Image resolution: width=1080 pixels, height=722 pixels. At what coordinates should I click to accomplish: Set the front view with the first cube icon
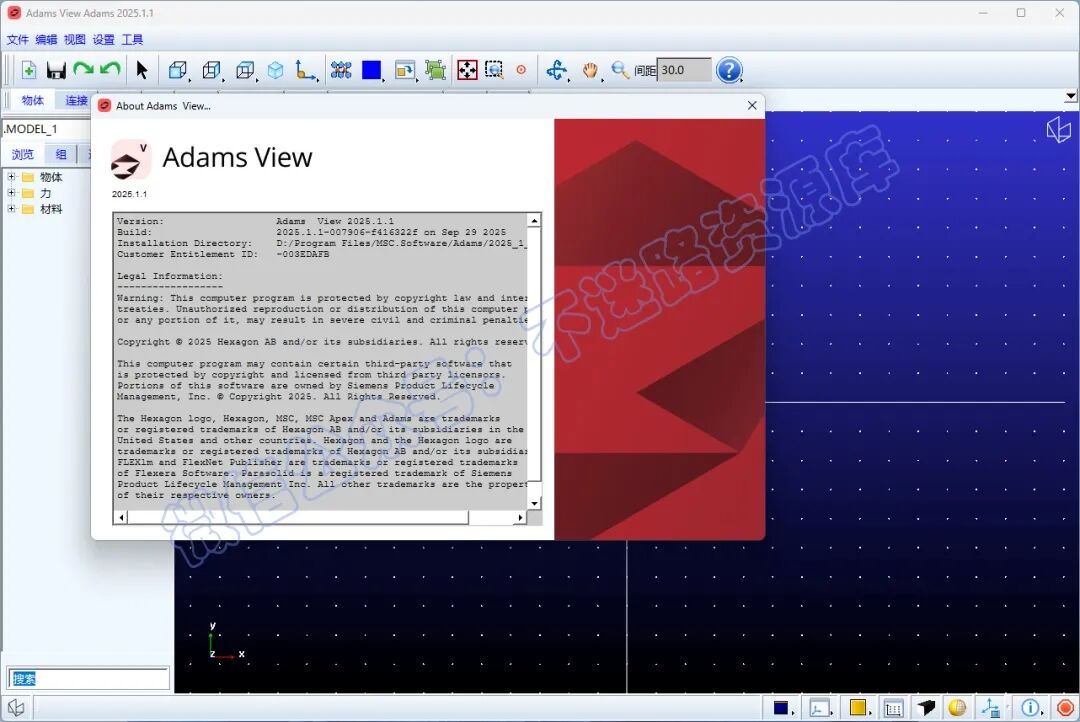click(178, 70)
